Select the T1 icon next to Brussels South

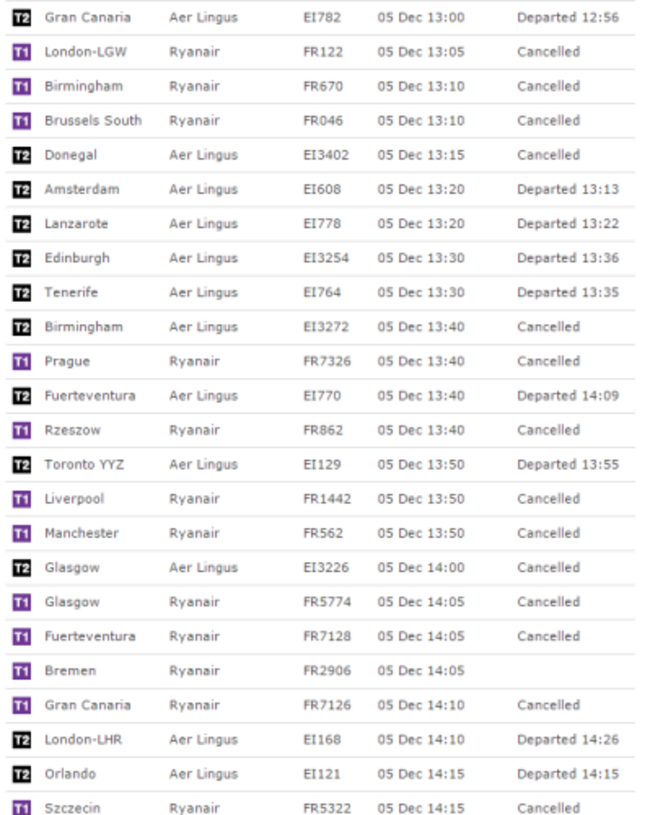pos(21,121)
